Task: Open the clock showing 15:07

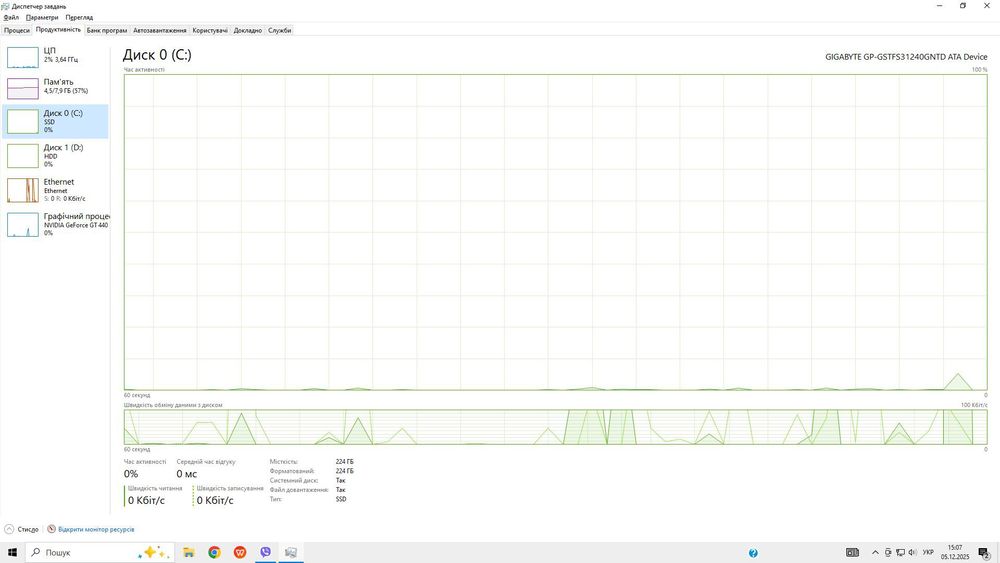Action: pyautogui.click(x=955, y=552)
